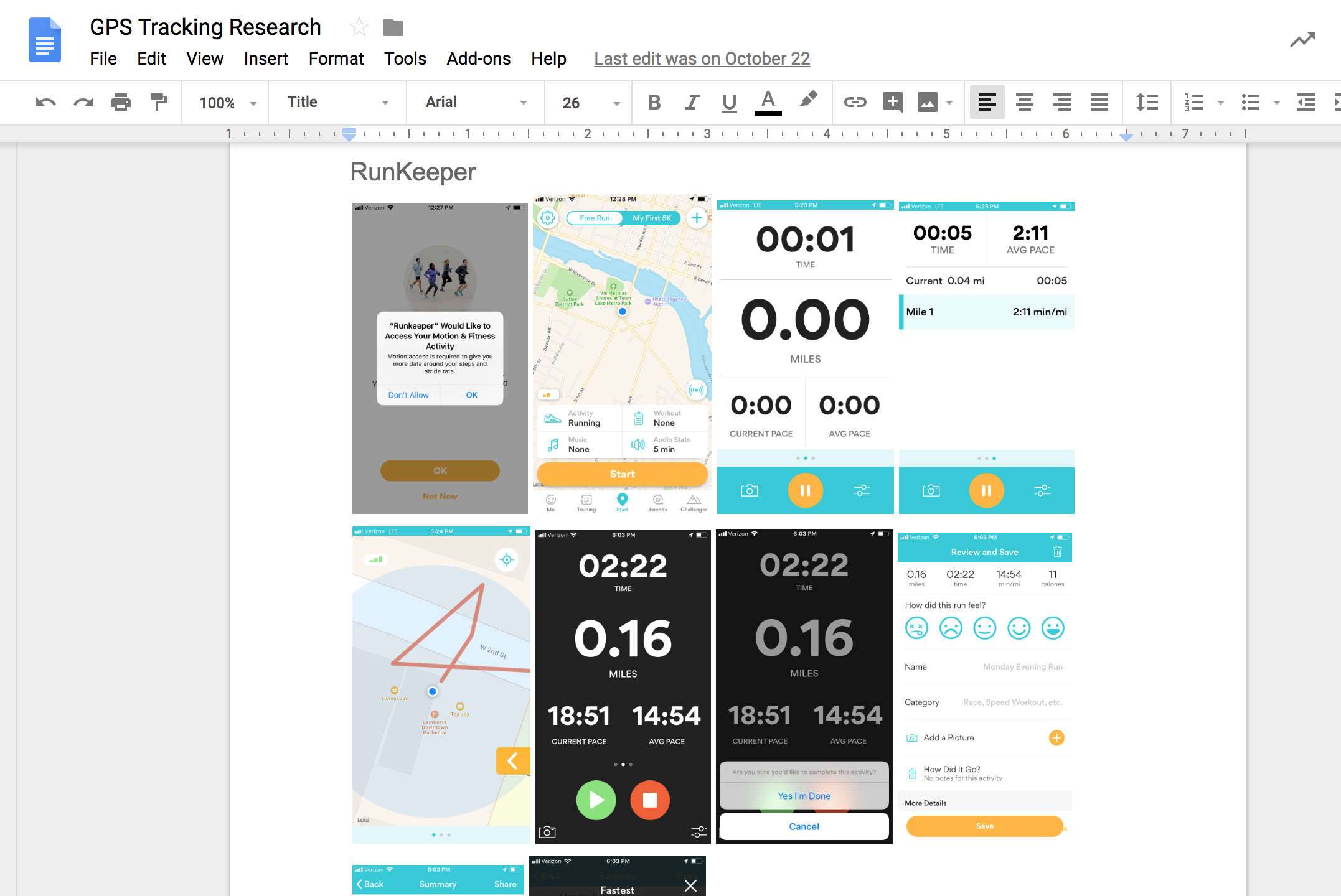Open the Tools menu
The image size is (1341, 896).
click(405, 58)
